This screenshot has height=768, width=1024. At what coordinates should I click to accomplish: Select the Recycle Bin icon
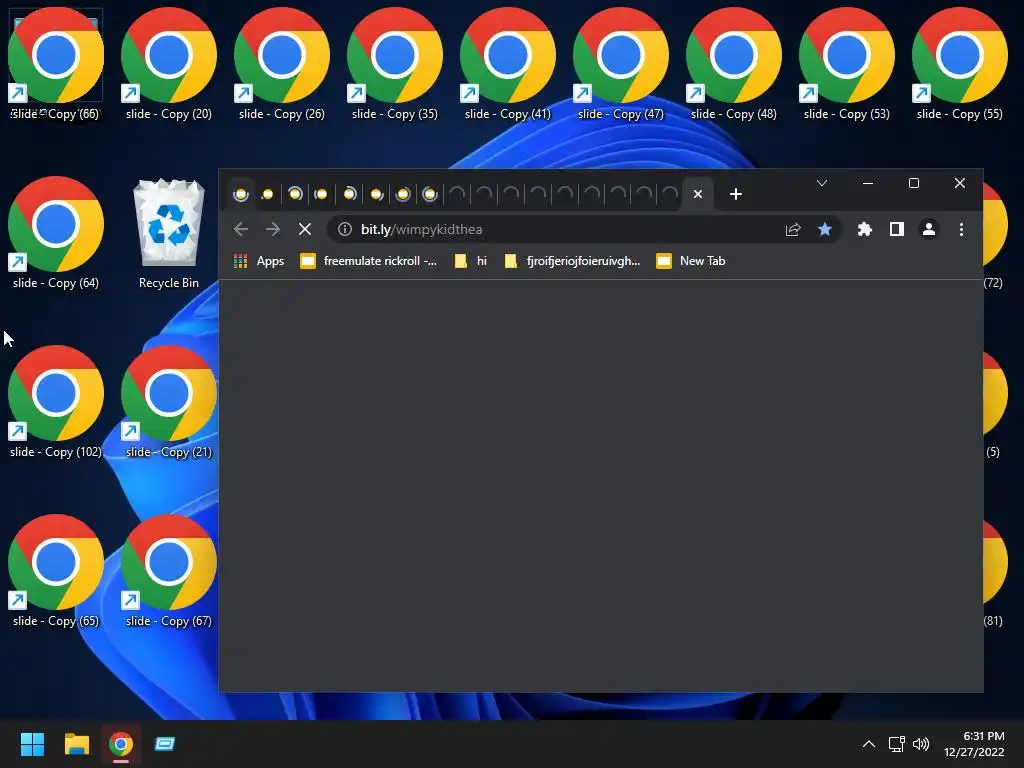click(168, 233)
